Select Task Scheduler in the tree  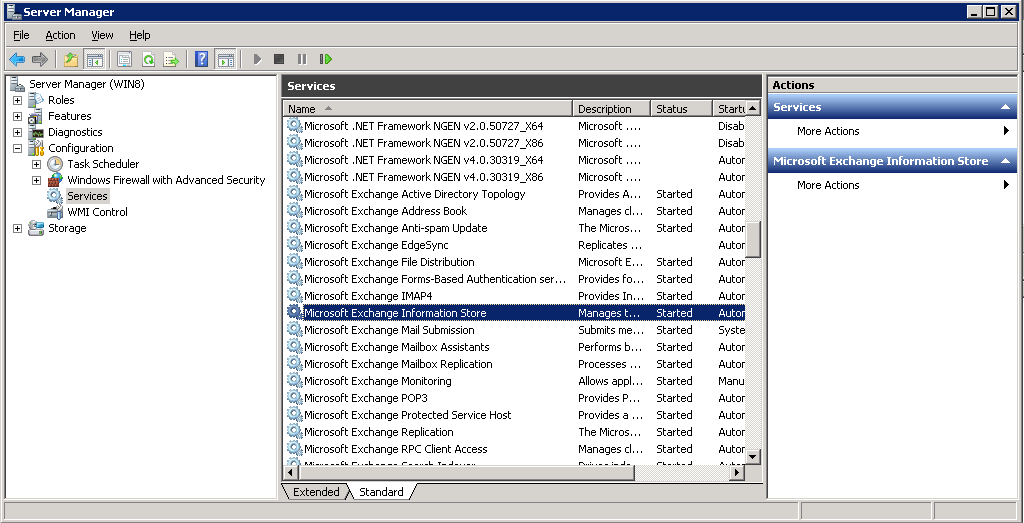(x=103, y=164)
